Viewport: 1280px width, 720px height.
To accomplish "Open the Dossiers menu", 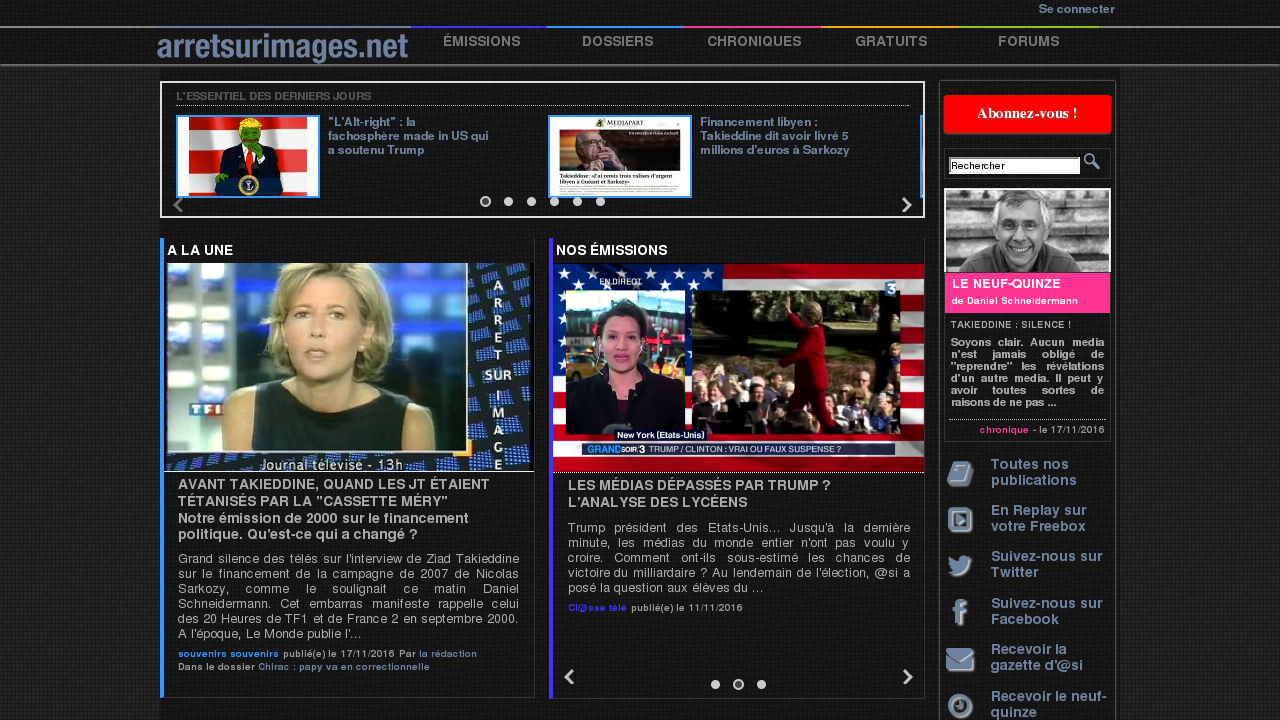I will click(617, 42).
